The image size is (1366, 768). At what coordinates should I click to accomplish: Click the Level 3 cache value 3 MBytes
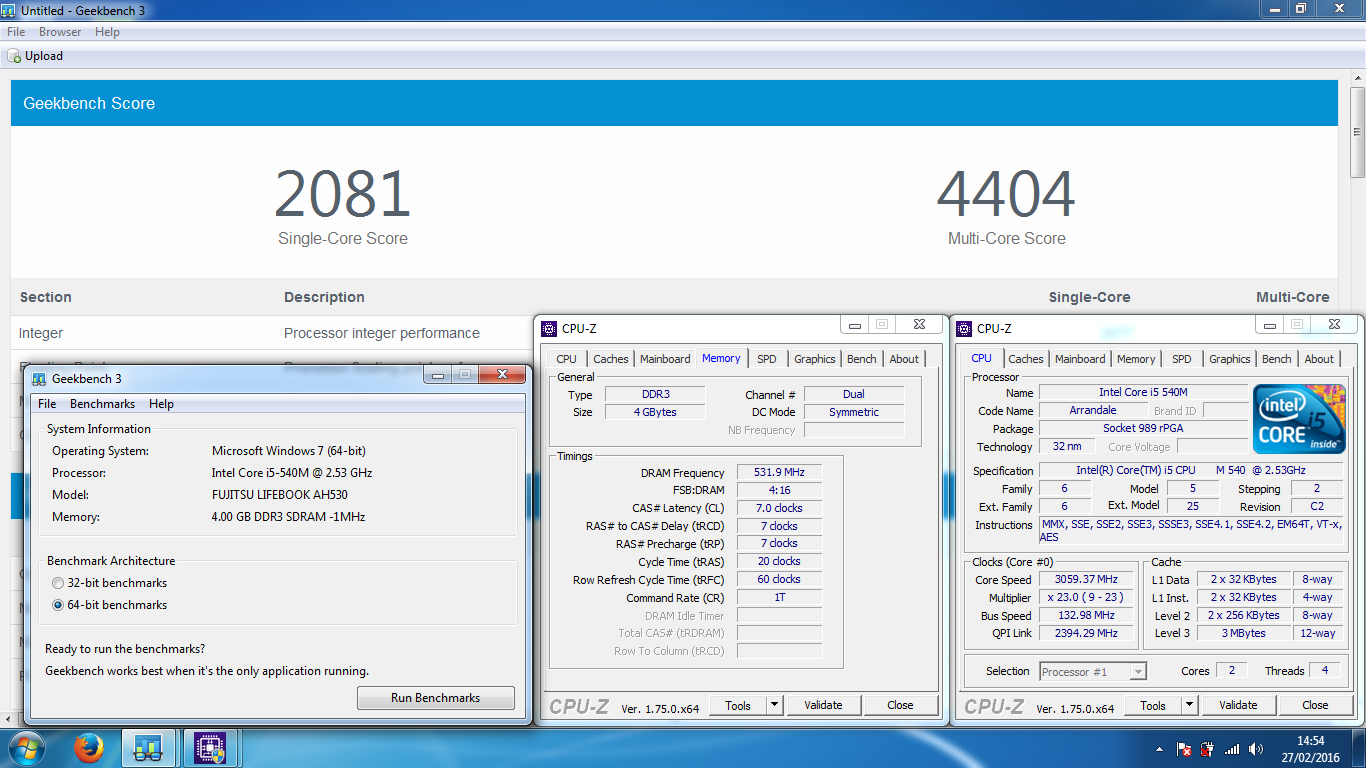point(1243,633)
